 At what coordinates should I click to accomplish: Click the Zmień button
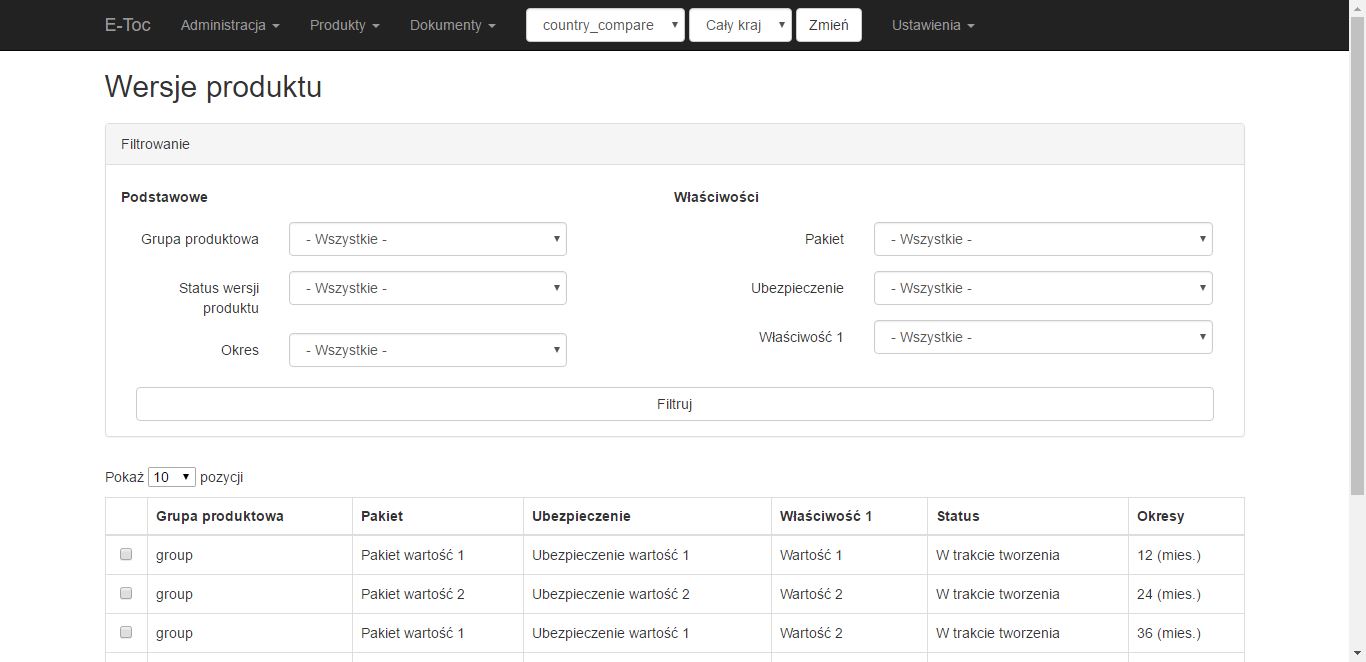click(x=828, y=25)
